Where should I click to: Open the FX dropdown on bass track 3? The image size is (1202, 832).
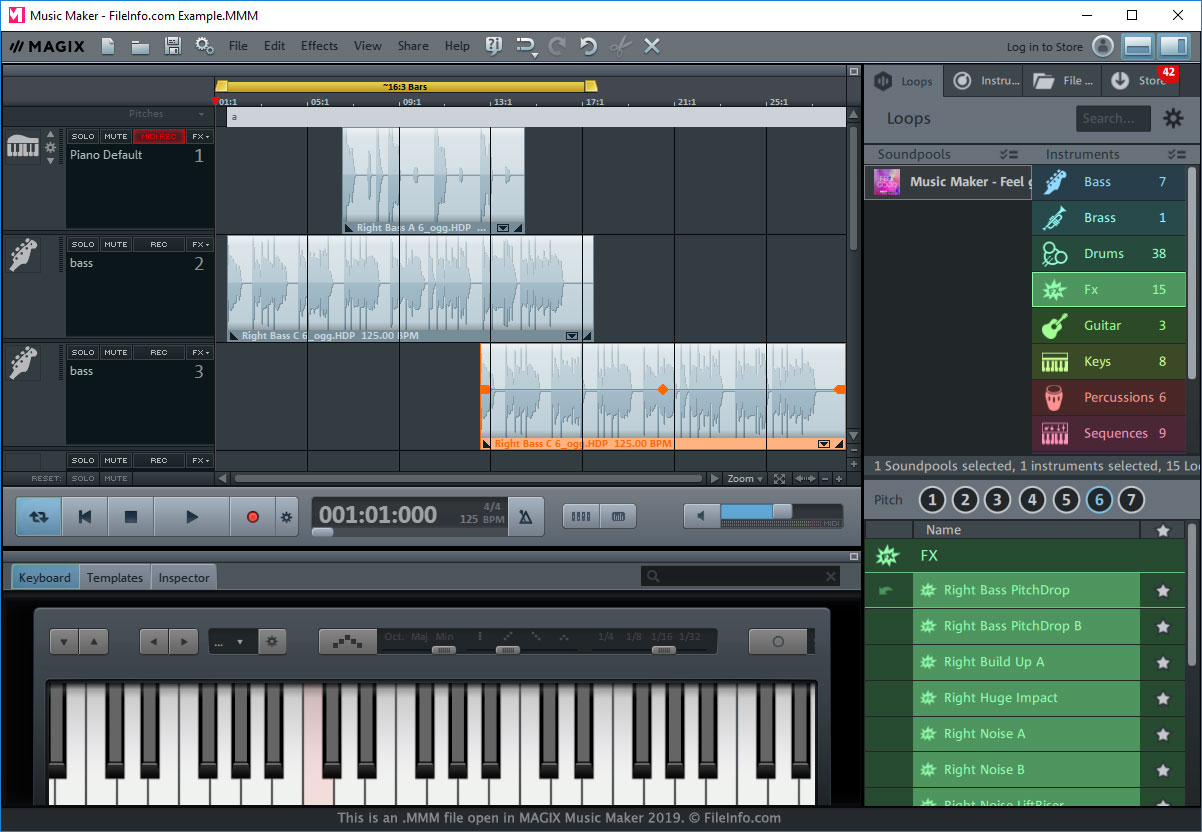(x=200, y=352)
